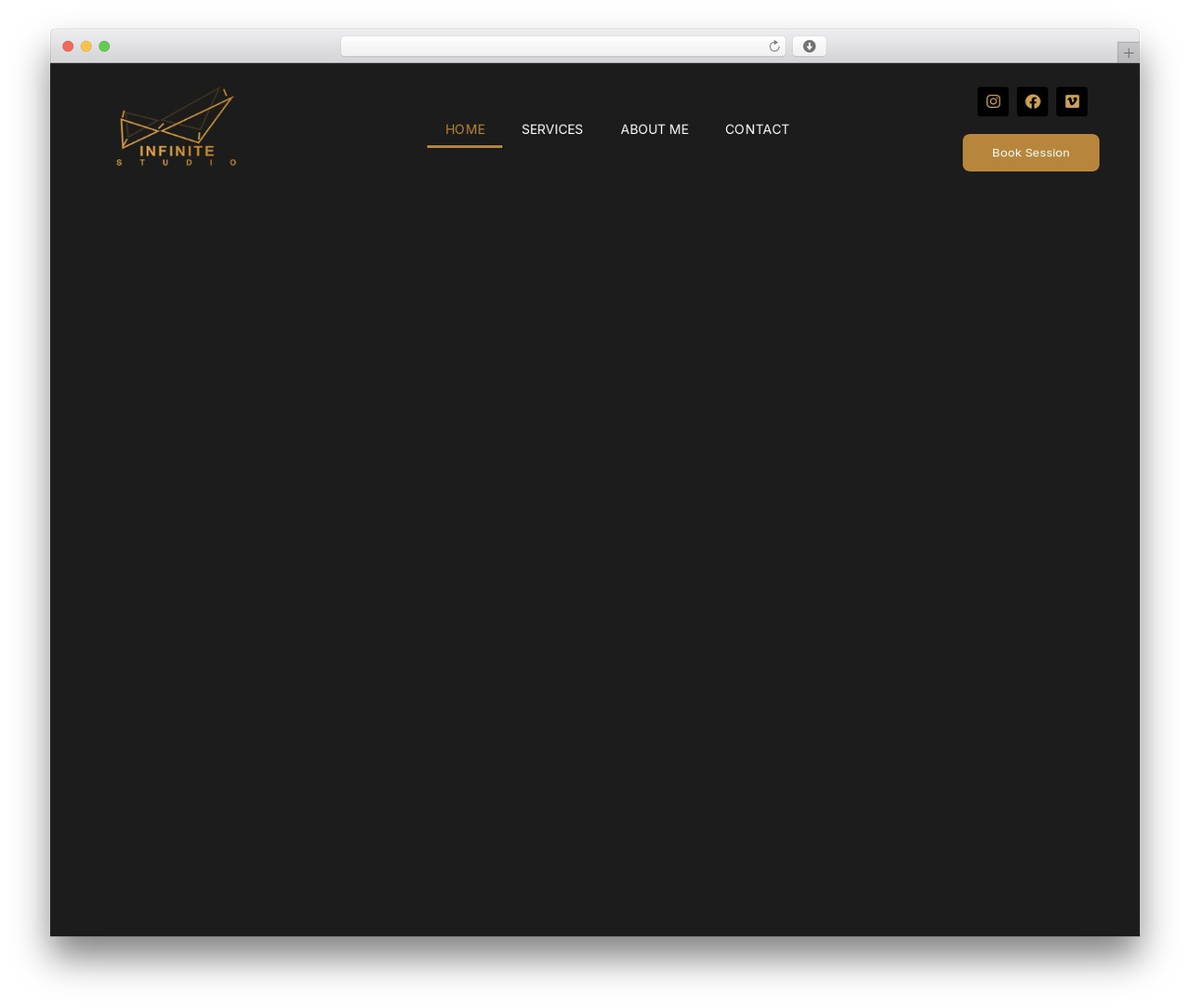This screenshot has width=1190, height=1008.
Task: Minimize the browser window with yellow button
Action: coord(86,46)
